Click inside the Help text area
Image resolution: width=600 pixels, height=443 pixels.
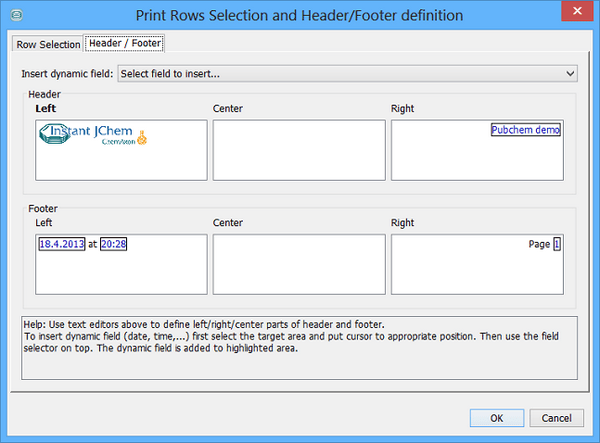pos(299,347)
